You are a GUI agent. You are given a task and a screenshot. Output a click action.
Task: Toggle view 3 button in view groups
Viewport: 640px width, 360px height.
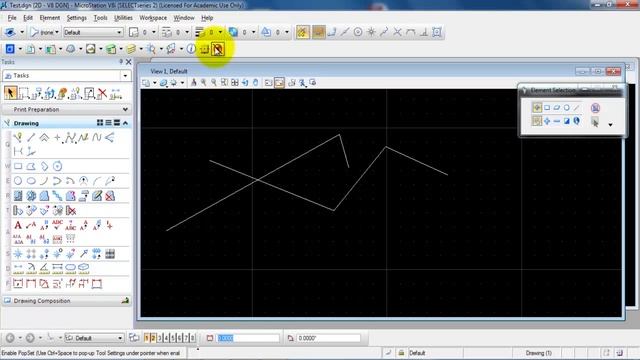[160, 338]
